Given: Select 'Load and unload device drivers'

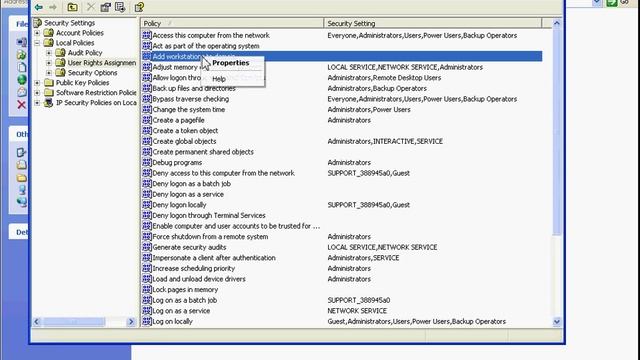Looking at the screenshot, I should pyautogui.click(x=199, y=279).
